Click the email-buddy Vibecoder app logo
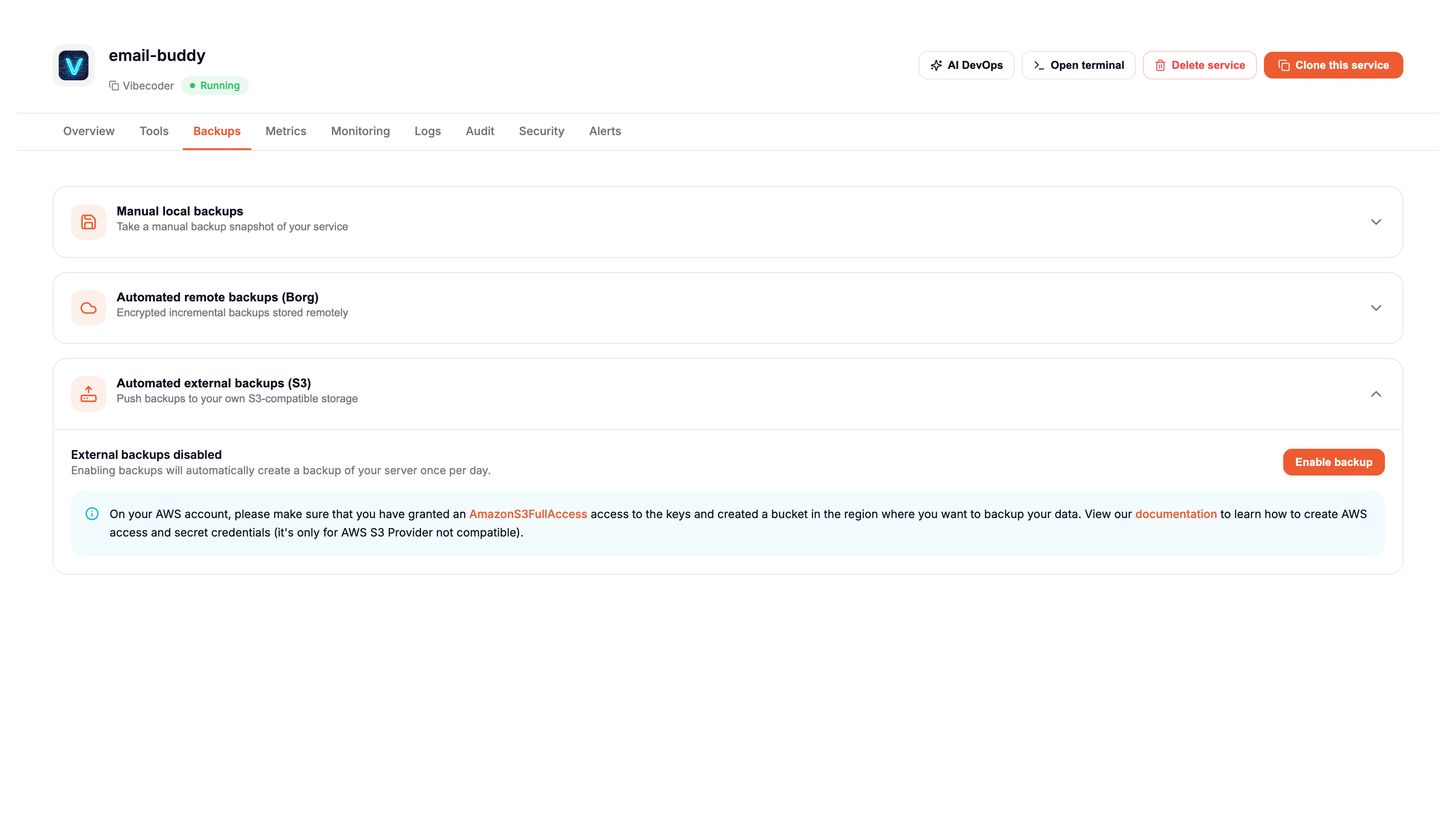 click(x=74, y=65)
